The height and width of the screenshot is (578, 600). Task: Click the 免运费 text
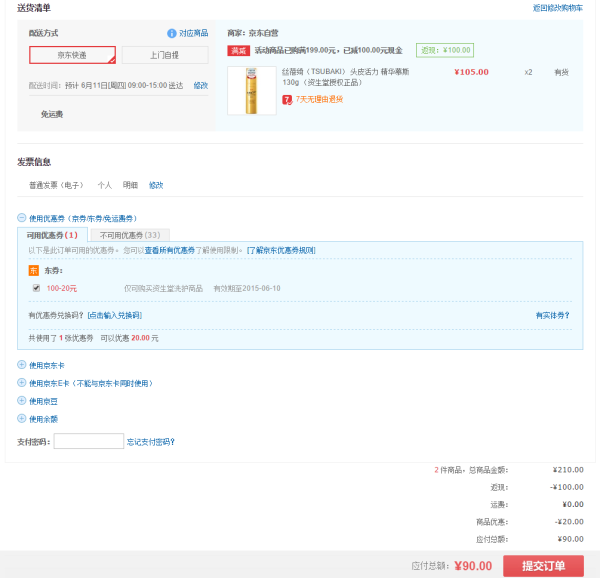[52, 114]
